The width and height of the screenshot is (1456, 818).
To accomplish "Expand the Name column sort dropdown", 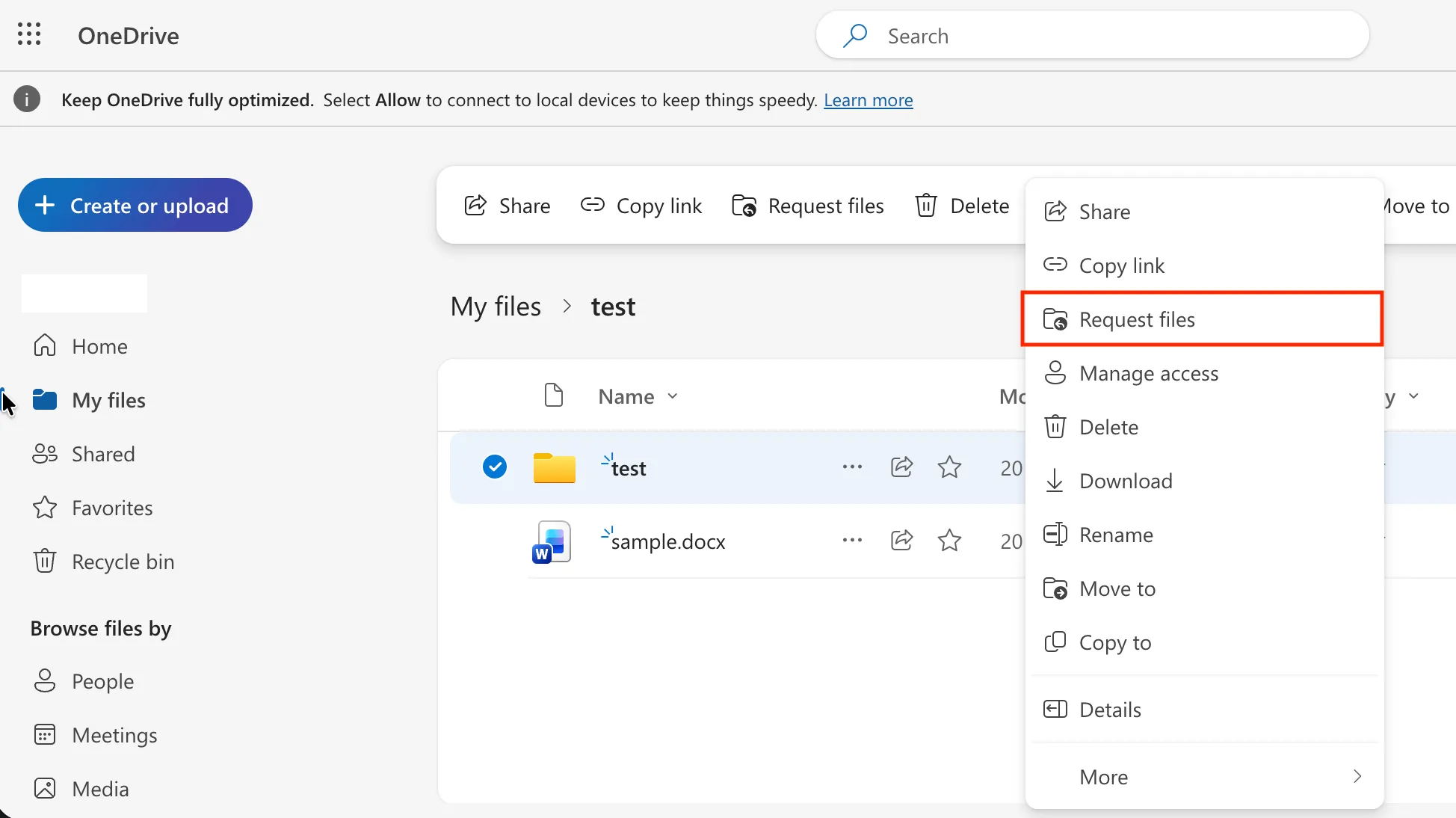I will coord(672,396).
